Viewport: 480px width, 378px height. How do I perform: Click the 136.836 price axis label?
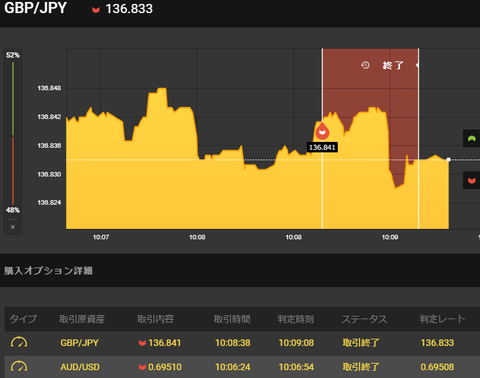(49, 145)
